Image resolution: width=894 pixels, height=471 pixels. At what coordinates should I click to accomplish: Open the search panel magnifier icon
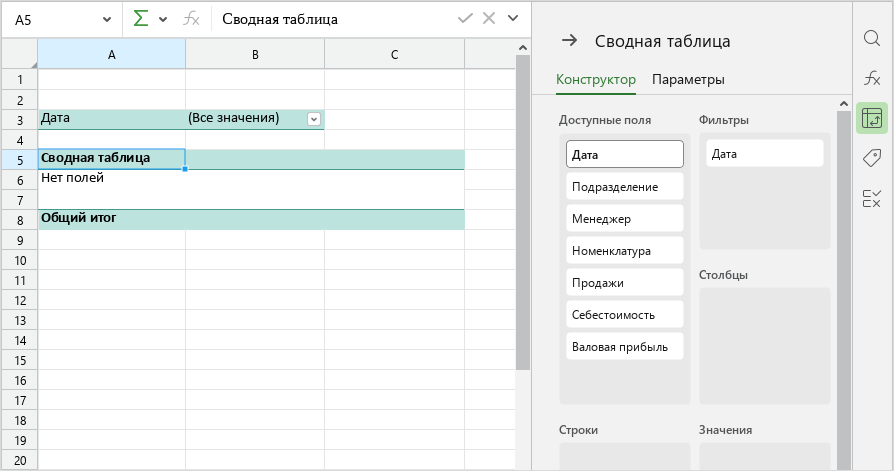click(872, 38)
